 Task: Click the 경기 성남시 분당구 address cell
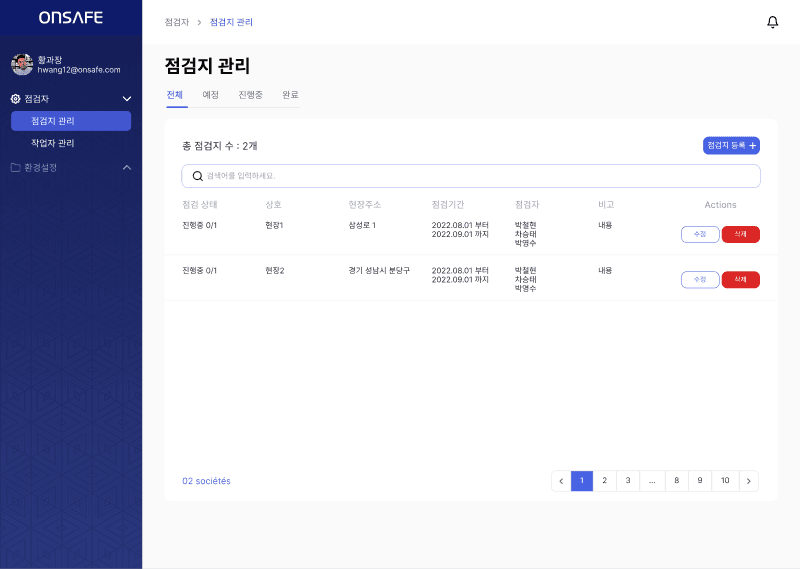(x=379, y=270)
